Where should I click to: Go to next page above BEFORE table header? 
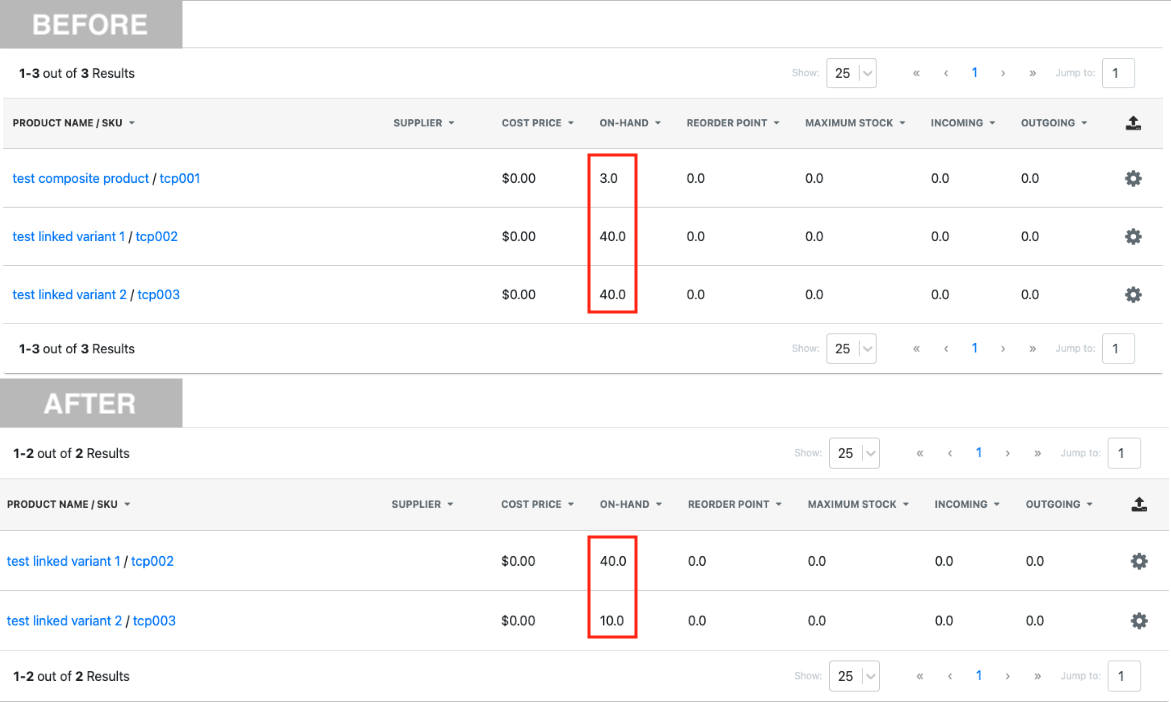pyautogui.click(x=1003, y=73)
